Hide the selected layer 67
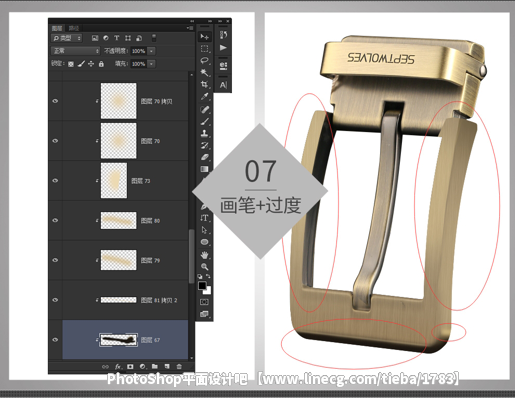The width and height of the screenshot is (515, 398). 55,340
